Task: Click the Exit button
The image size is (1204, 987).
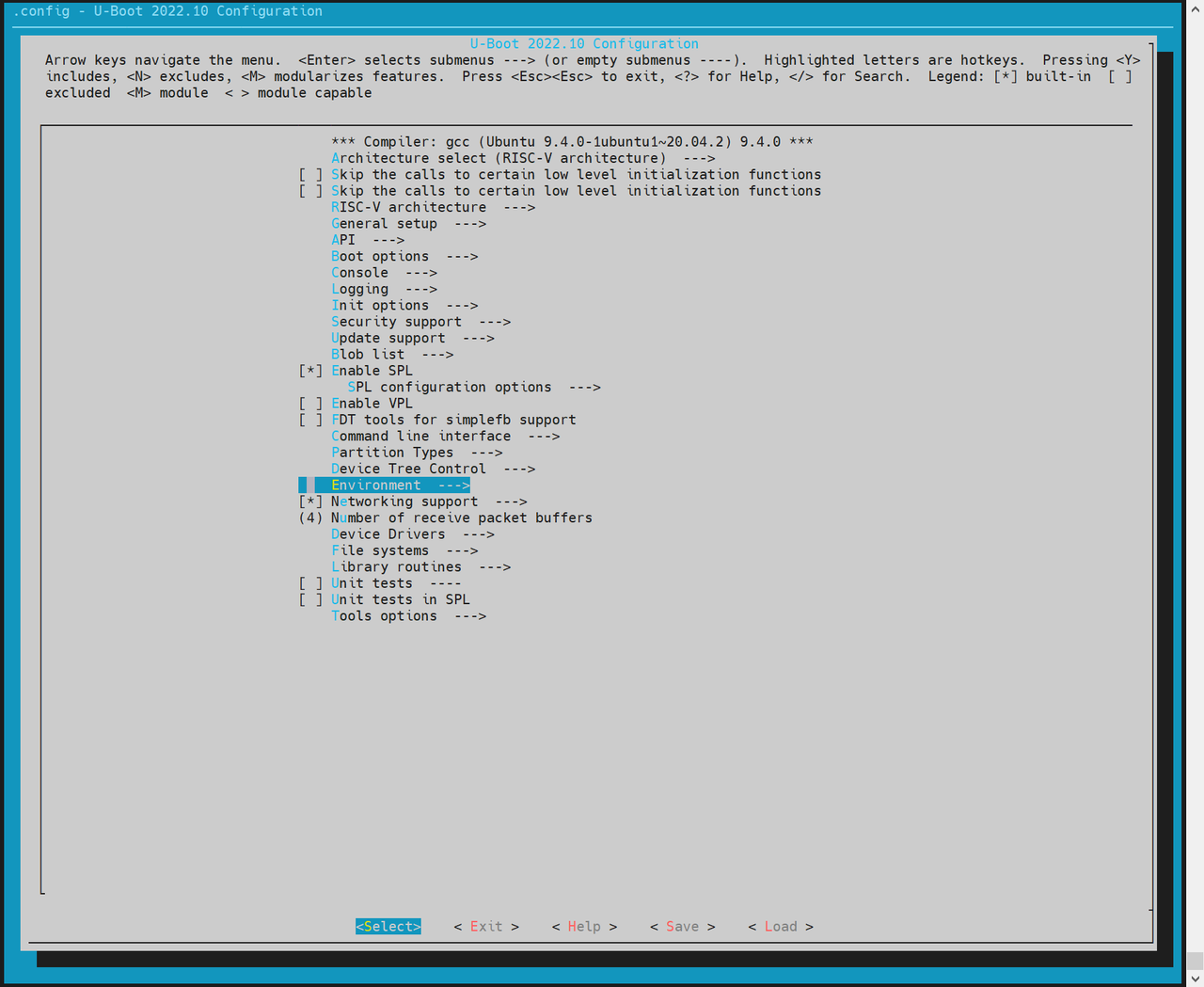Action: click(486, 927)
